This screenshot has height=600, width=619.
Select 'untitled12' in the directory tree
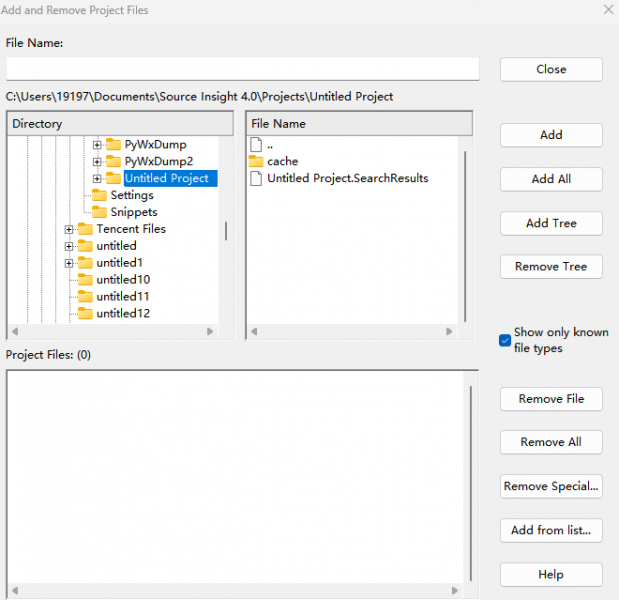(123, 313)
